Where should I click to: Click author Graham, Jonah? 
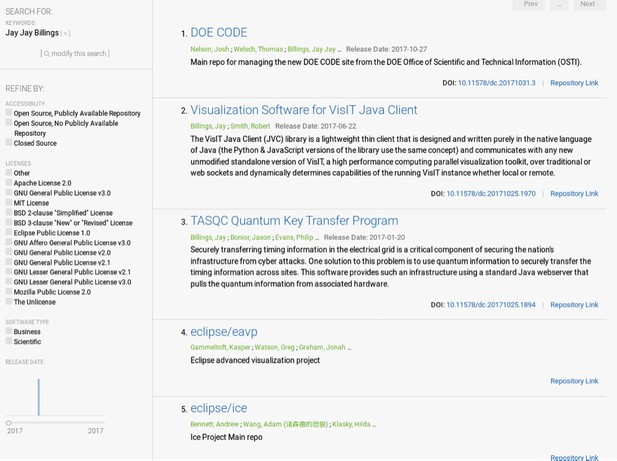[322, 347]
